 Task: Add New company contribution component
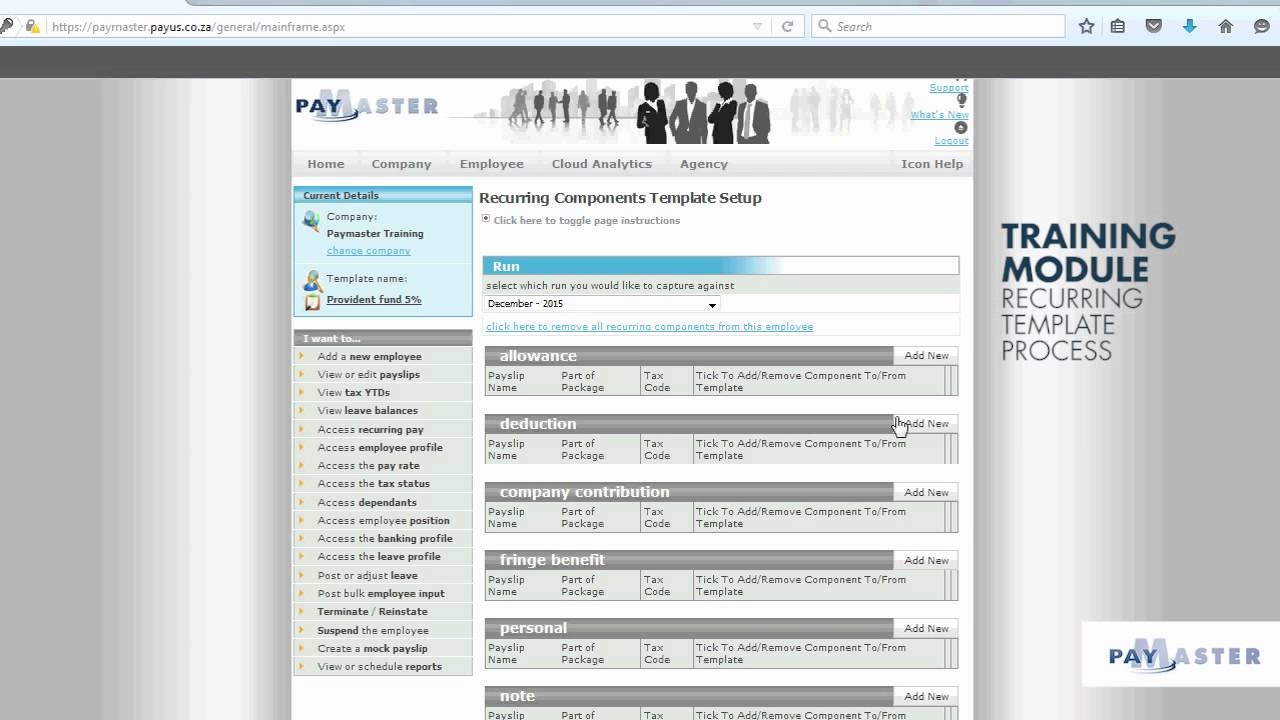click(x=926, y=492)
